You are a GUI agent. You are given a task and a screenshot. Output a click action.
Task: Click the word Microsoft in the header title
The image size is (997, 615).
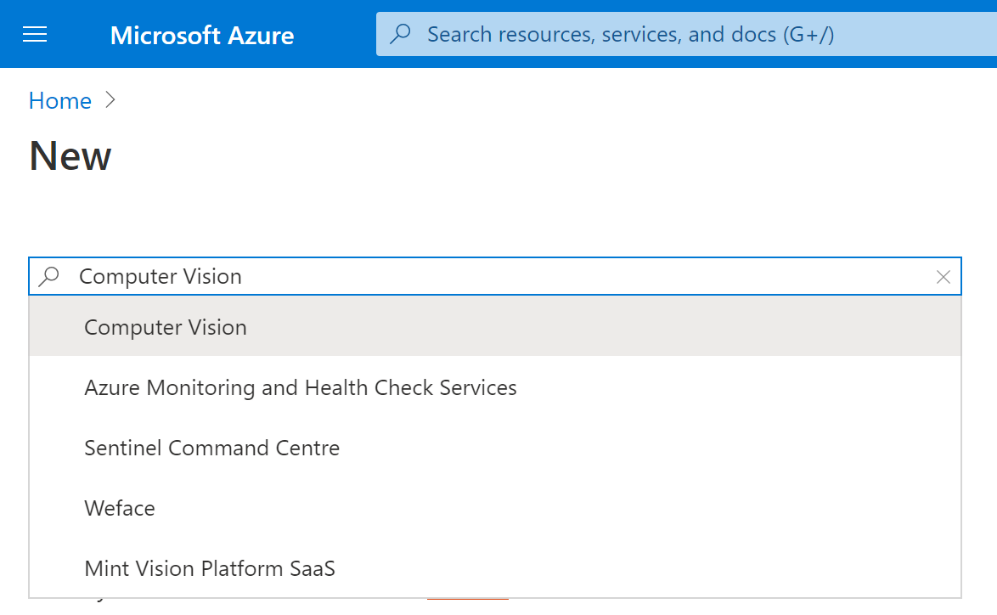click(x=165, y=35)
